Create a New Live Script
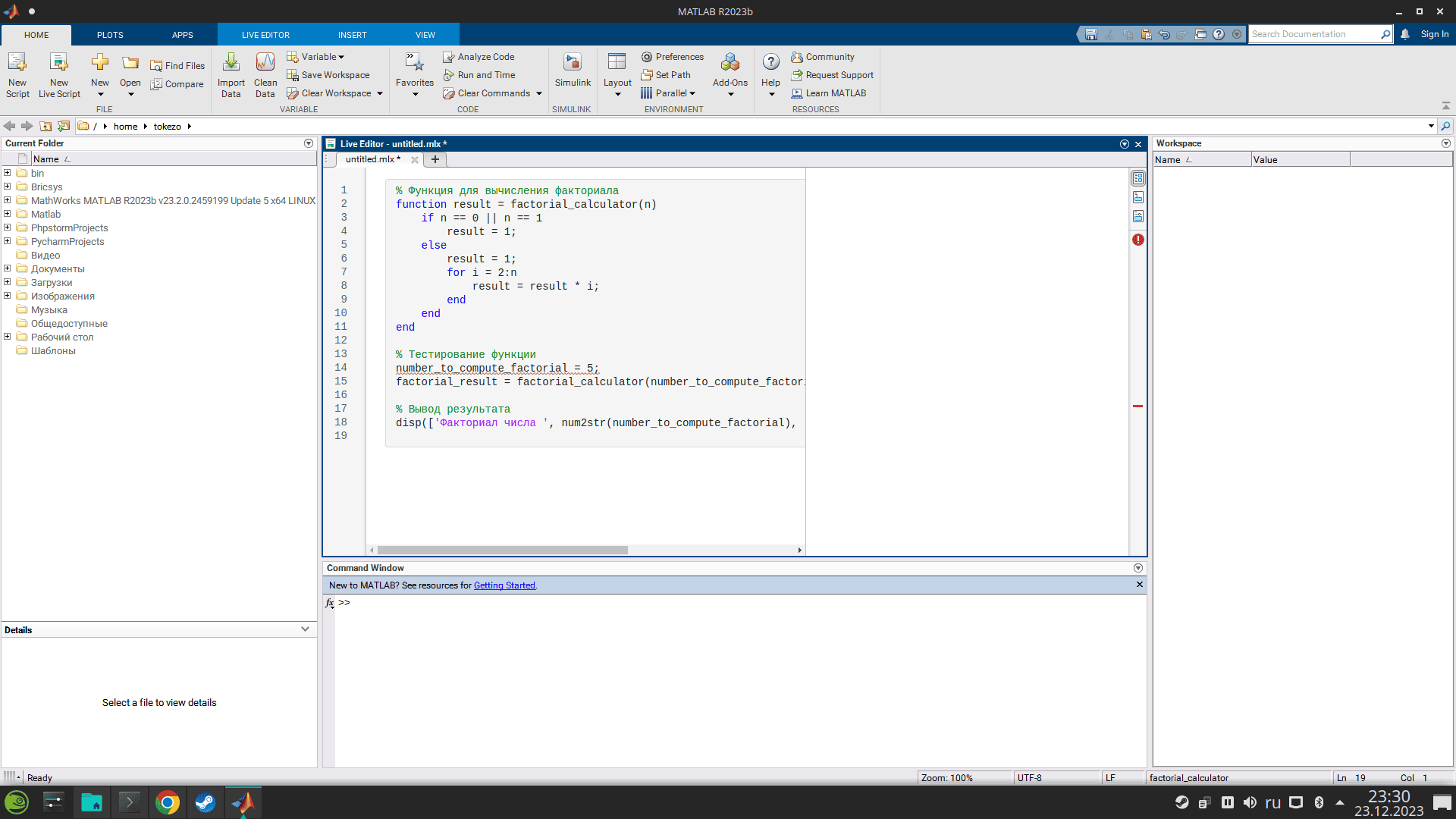The image size is (1456, 819). click(x=59, y=75)
